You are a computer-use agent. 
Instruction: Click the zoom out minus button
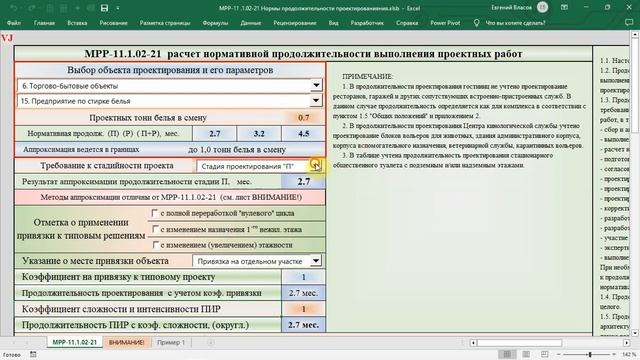tap(559, 354)
